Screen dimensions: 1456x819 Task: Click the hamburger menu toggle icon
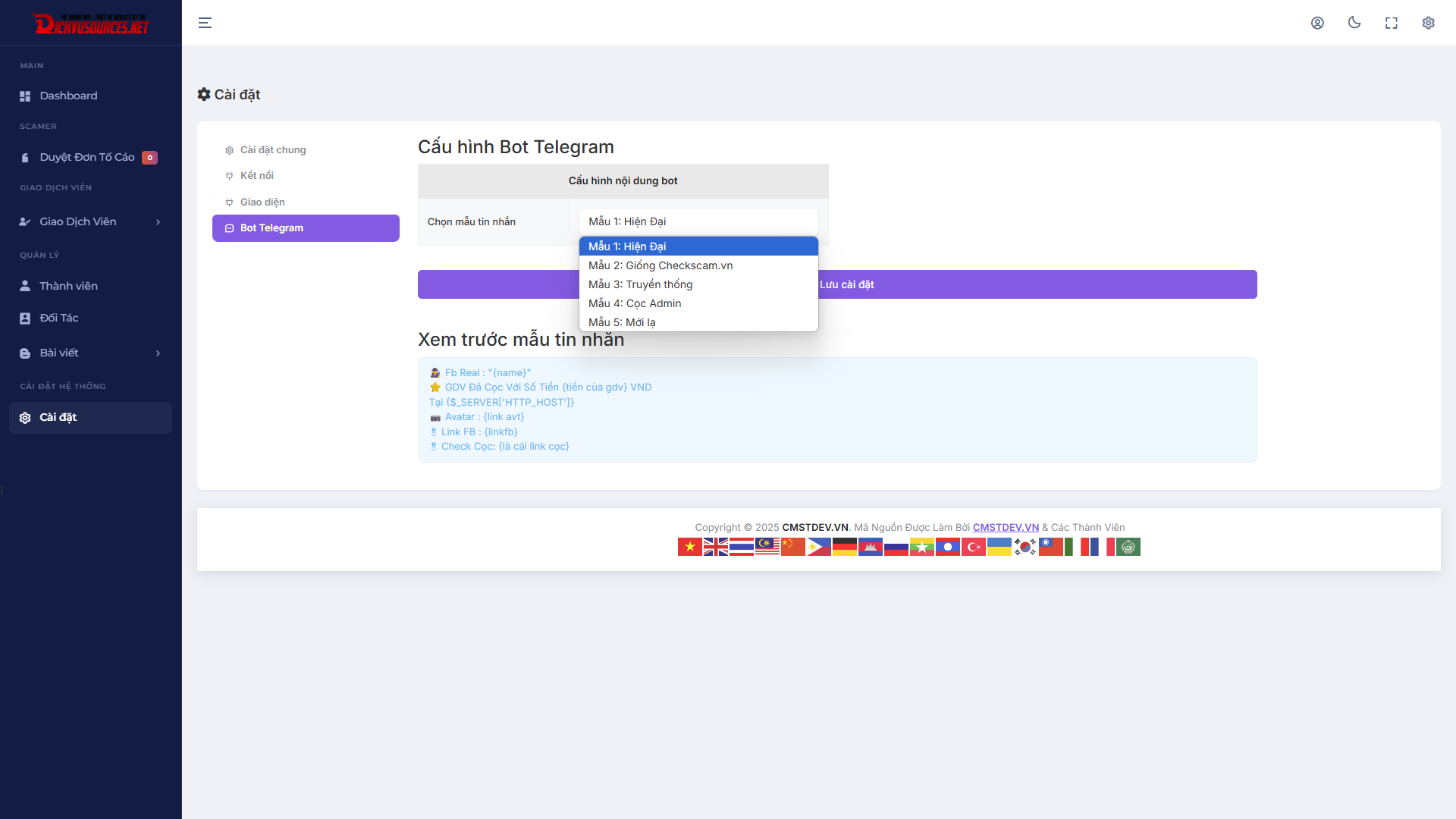click(205, 23)
